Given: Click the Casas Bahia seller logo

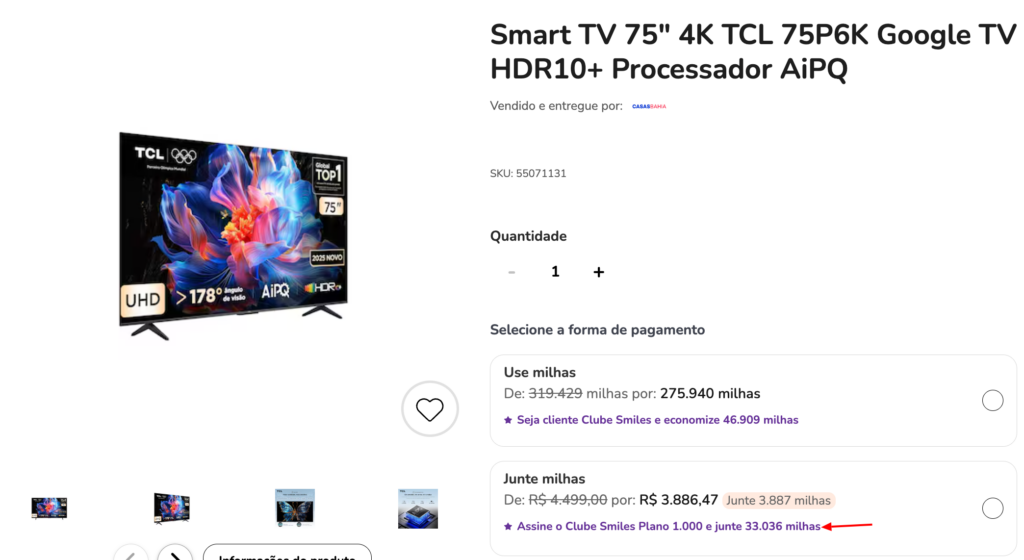Looking at the screenshot, I should (x=649, y=106).
